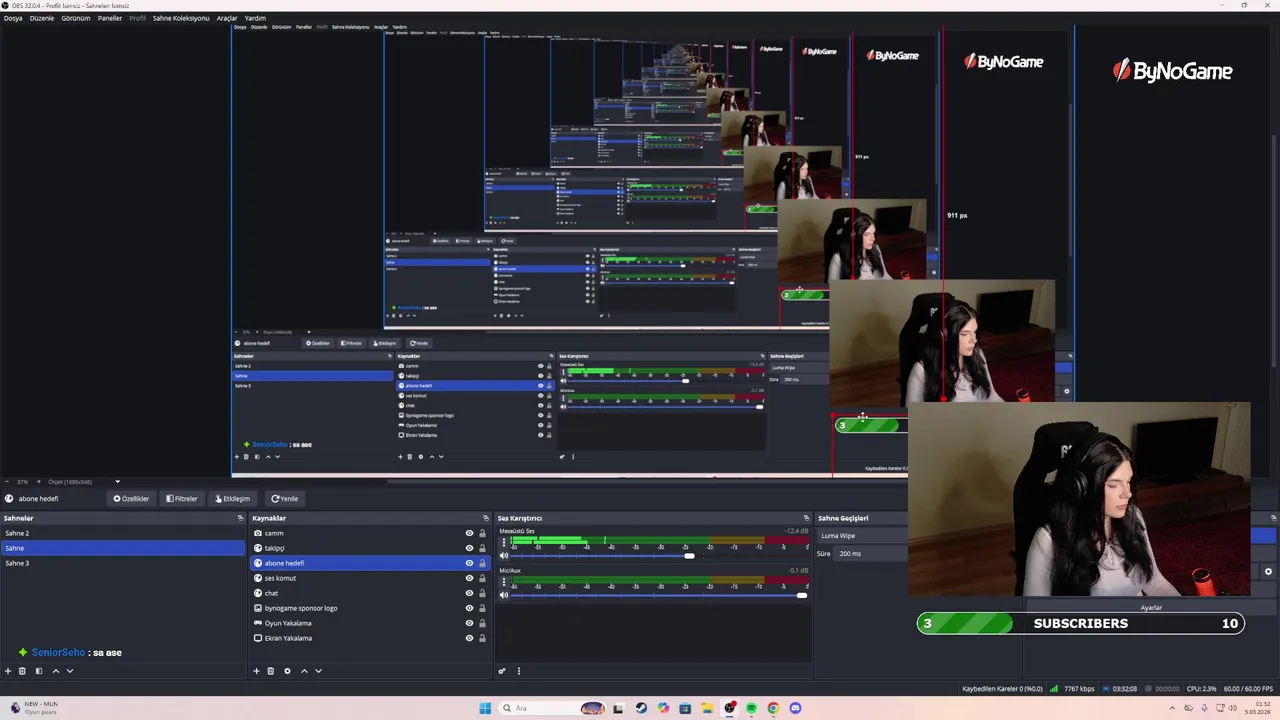Move source down in Kaynaklar toolbar
Viewport: 1280px width, 720px height.
(x=318, y=671)
